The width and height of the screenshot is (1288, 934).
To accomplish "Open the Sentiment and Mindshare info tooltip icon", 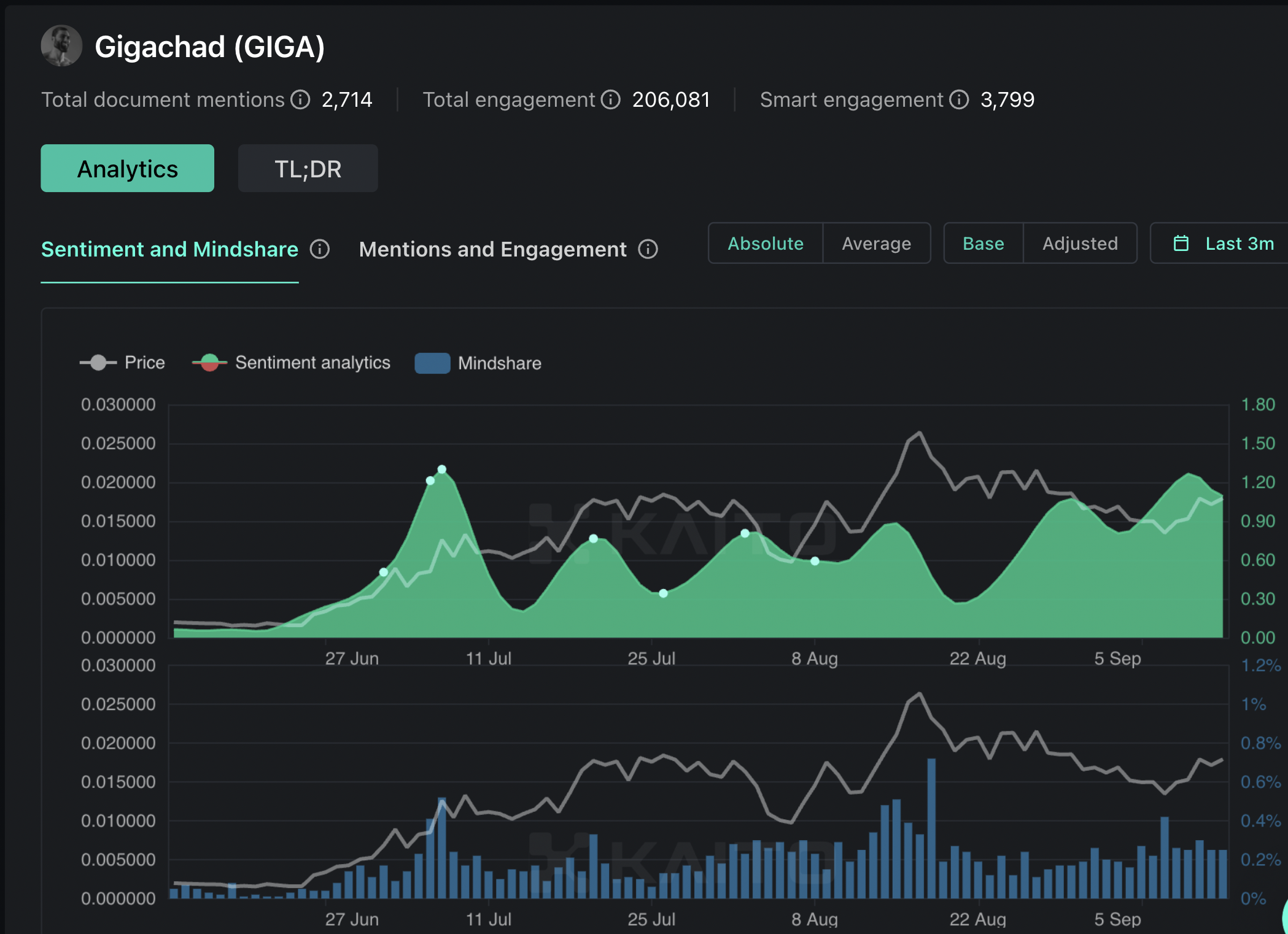I will 320,250.
